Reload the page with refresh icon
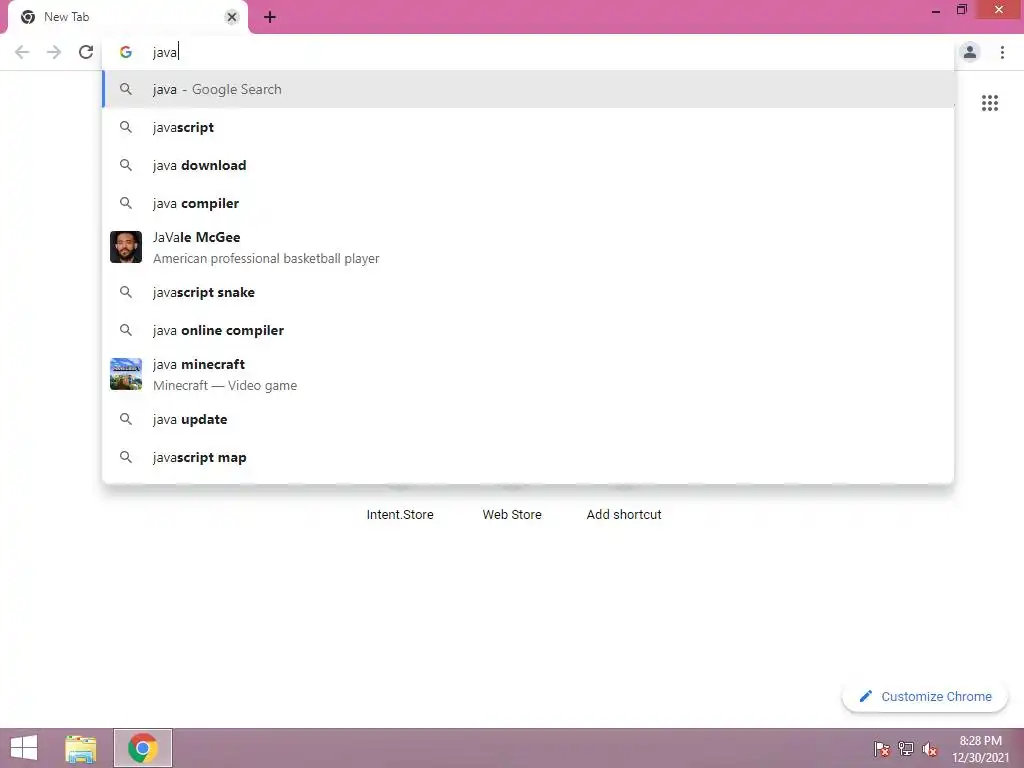Viewport: 1024px width, 768px height. tap(86, 52)
